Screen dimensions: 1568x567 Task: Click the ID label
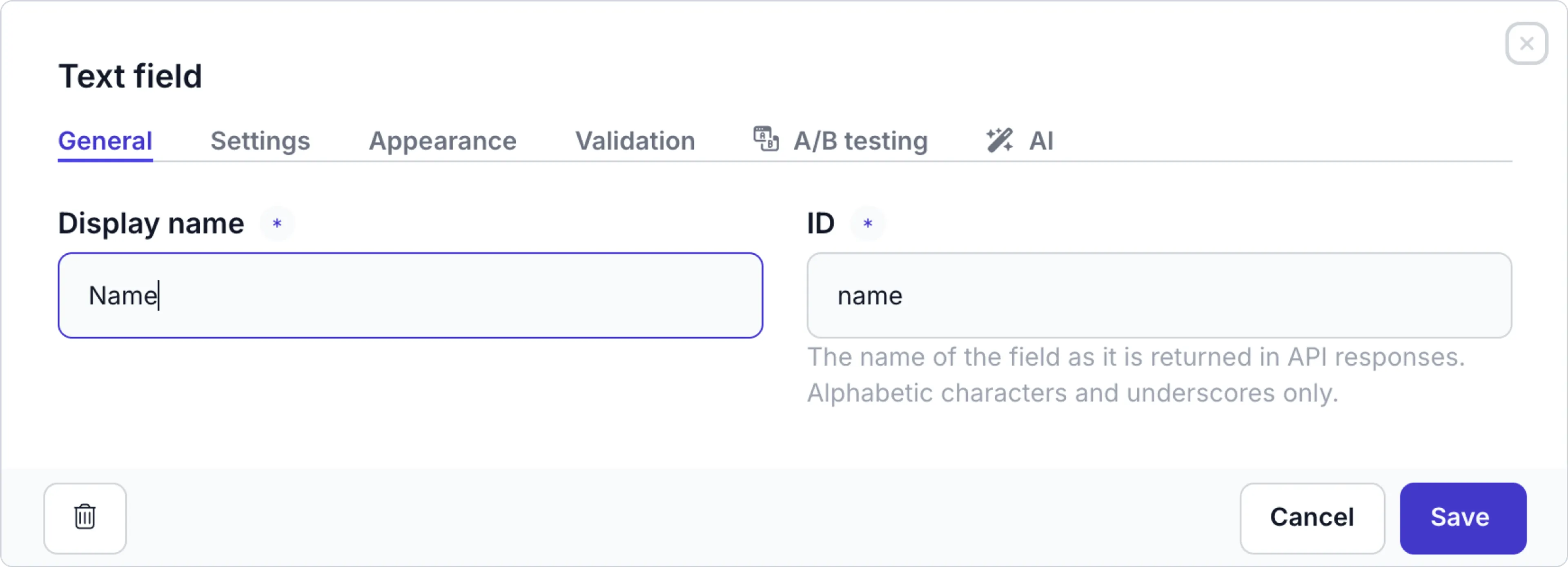820,222
